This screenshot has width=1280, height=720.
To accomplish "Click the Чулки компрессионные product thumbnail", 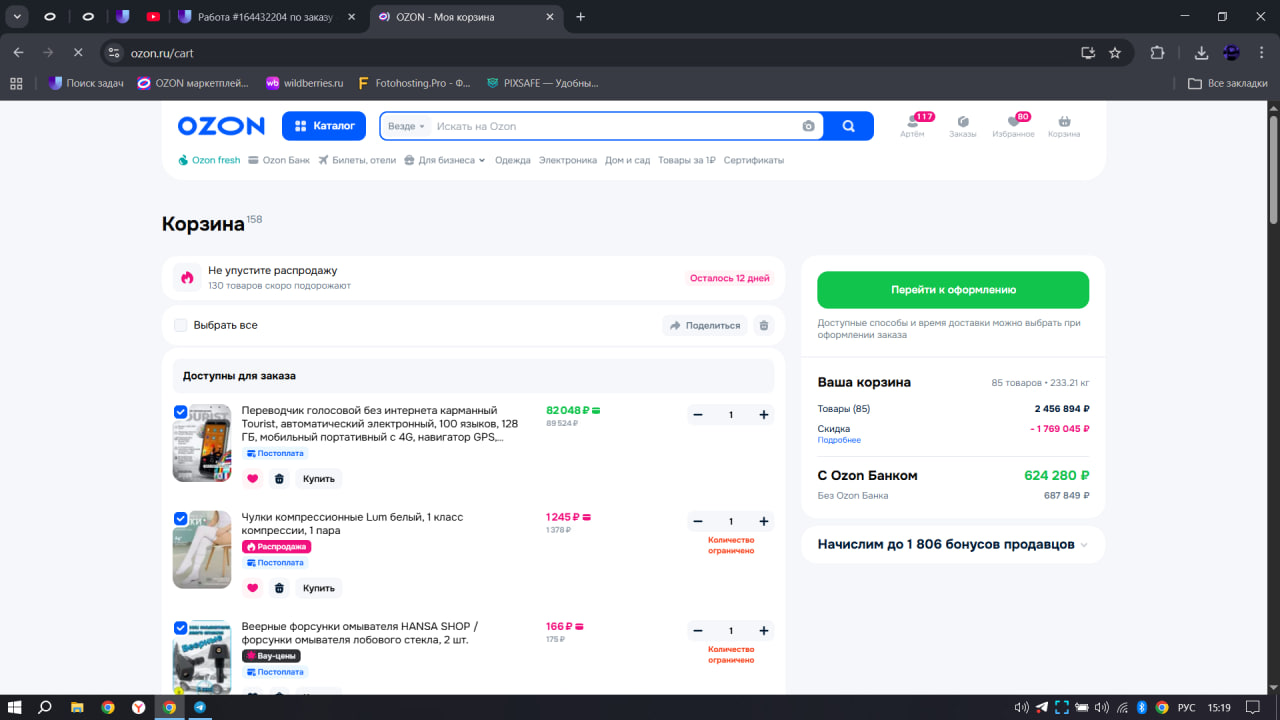I will point(202,550).
